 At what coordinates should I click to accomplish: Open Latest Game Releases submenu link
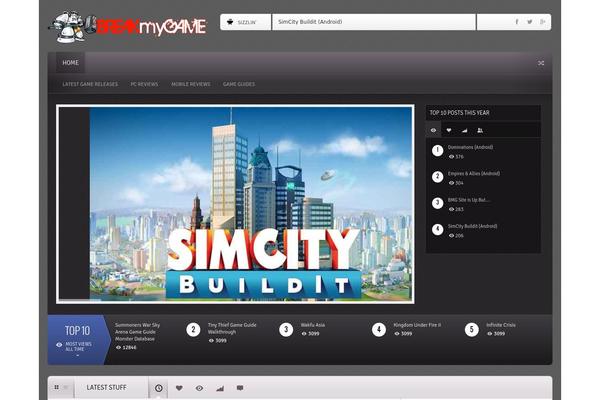coord(90,84)
